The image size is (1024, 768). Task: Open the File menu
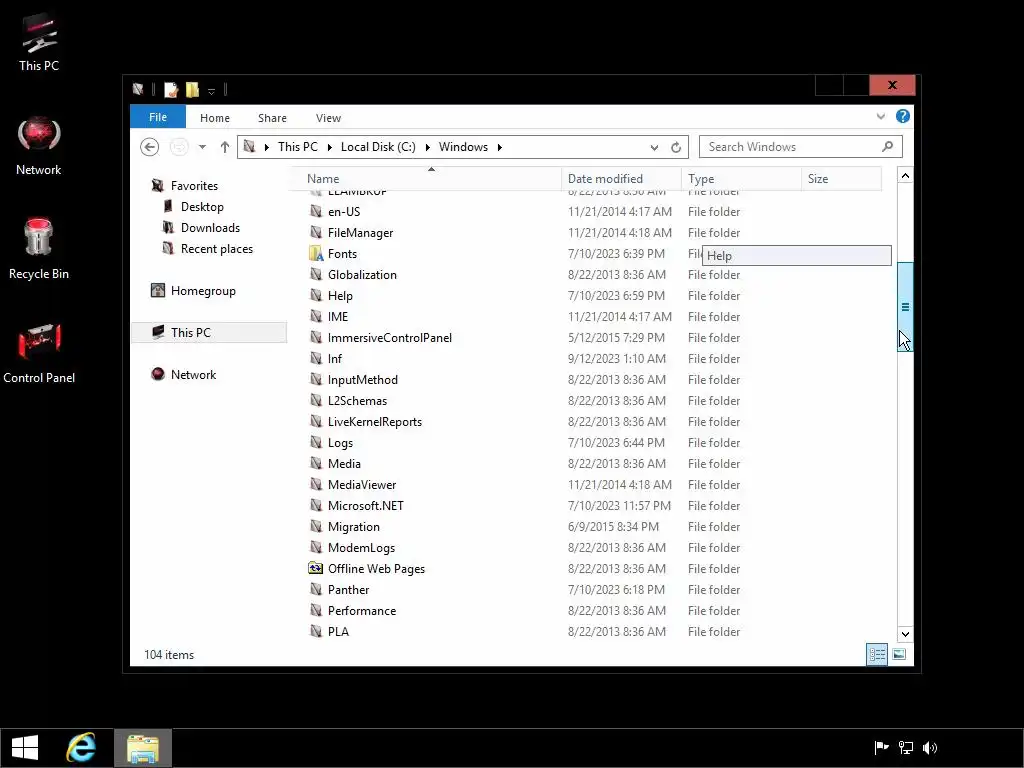(158, 117)
